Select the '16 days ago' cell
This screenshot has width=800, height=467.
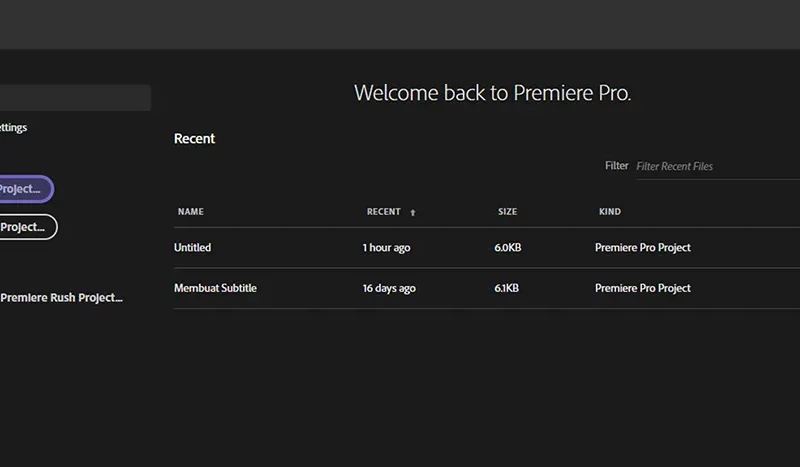coord(389,289)
